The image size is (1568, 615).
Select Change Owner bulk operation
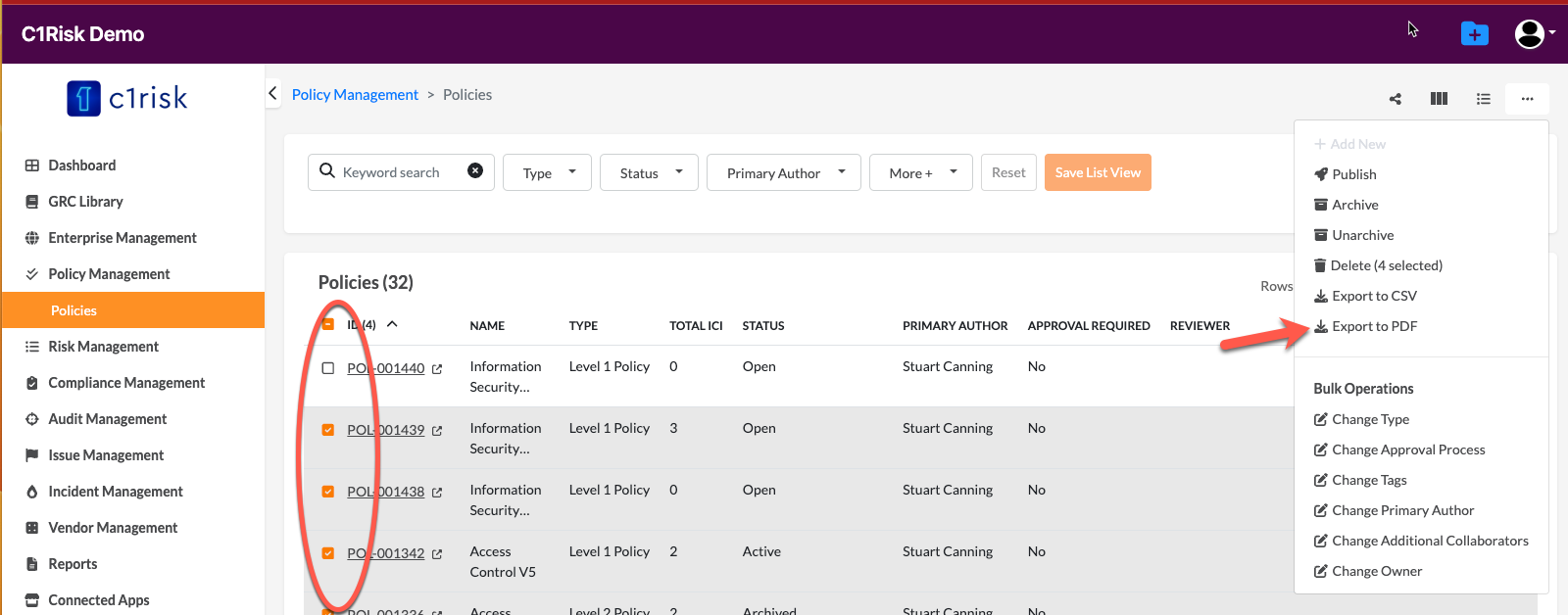point(1368,571)
